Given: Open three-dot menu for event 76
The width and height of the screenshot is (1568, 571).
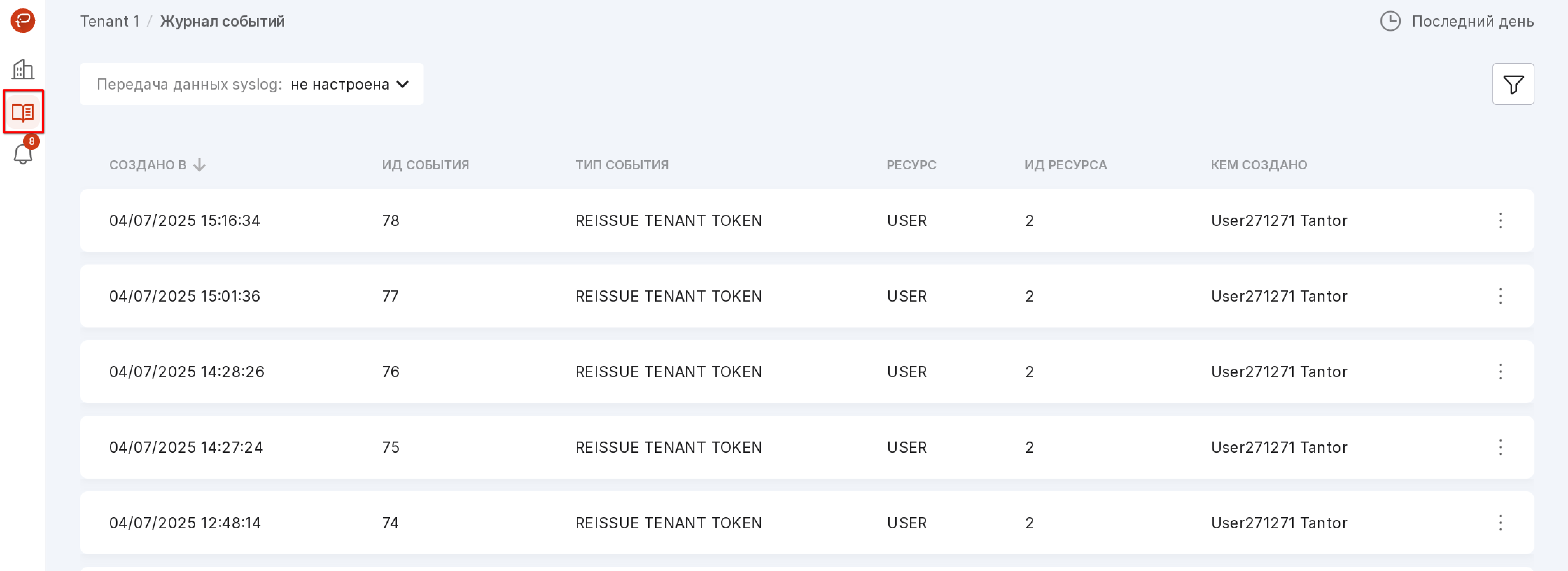Looking at the screenshot, I should tap(1500, 371).
